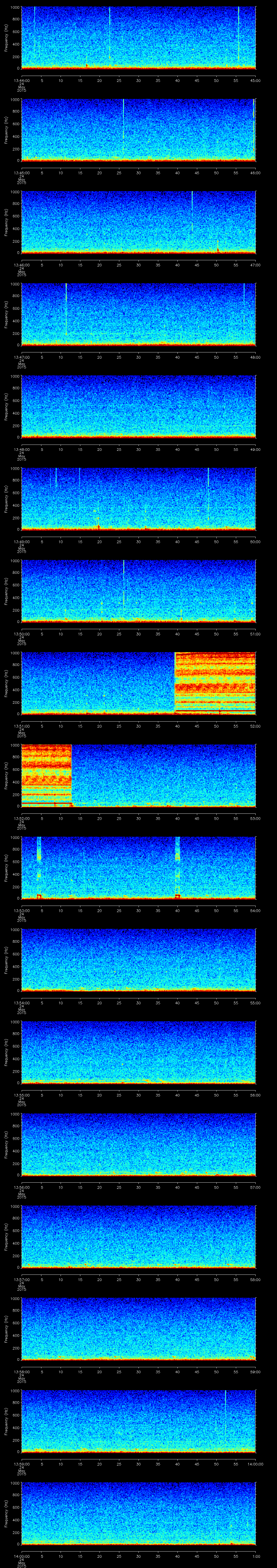Image resolution: width=277 pixels, height=1568 pixels.
Task: Click the spectrogram panel starting at 13:47:00
Action: (x=138, y=314)
